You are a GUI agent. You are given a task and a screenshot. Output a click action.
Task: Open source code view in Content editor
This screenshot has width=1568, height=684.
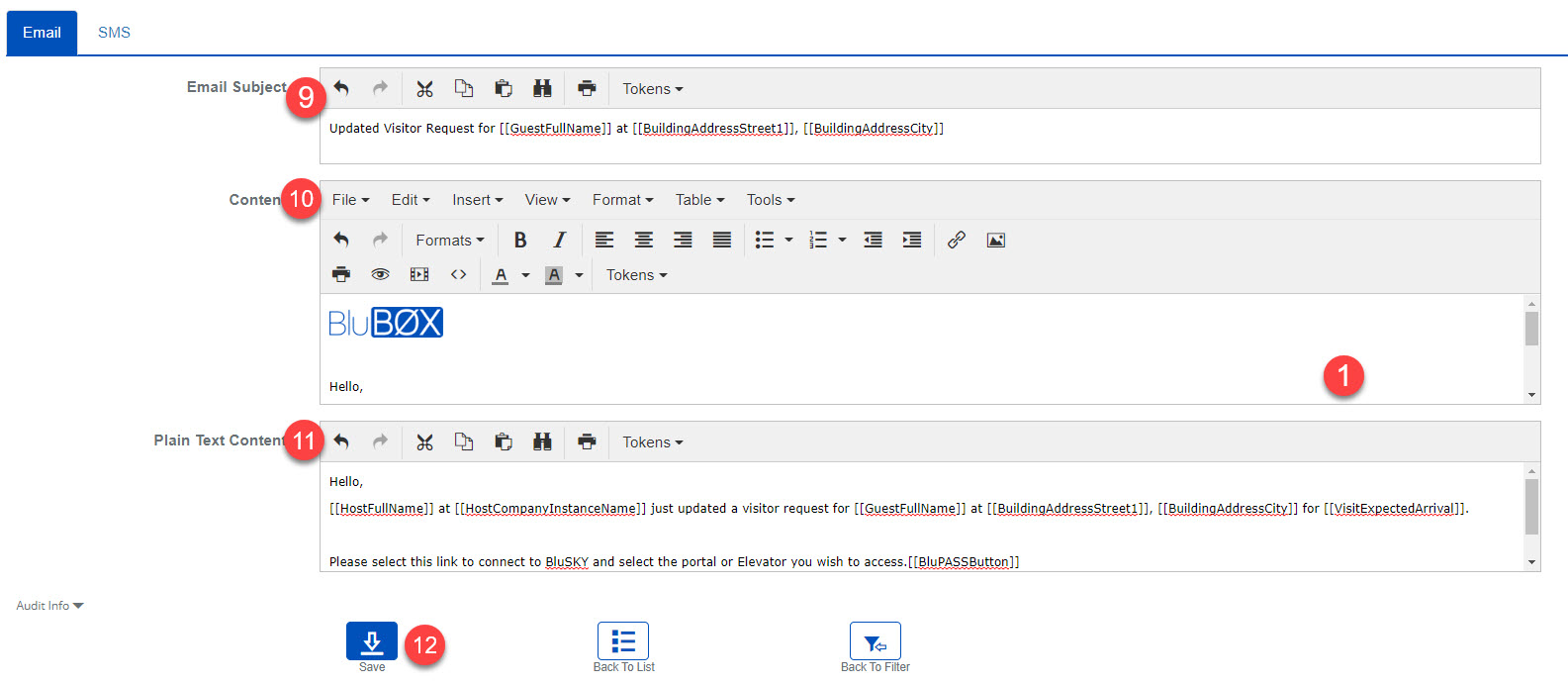point(458,275)
